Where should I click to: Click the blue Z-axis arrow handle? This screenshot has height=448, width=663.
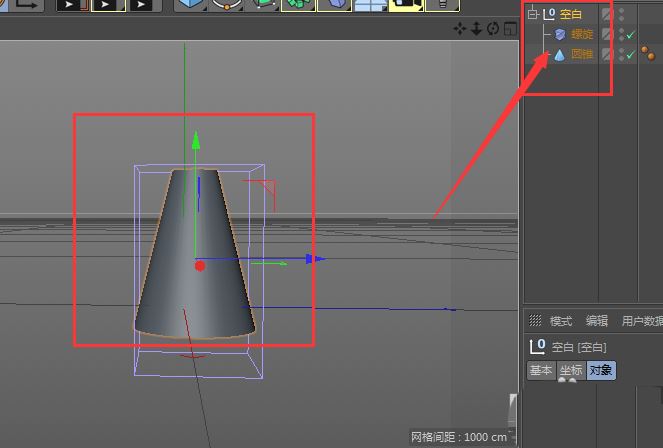315,259
